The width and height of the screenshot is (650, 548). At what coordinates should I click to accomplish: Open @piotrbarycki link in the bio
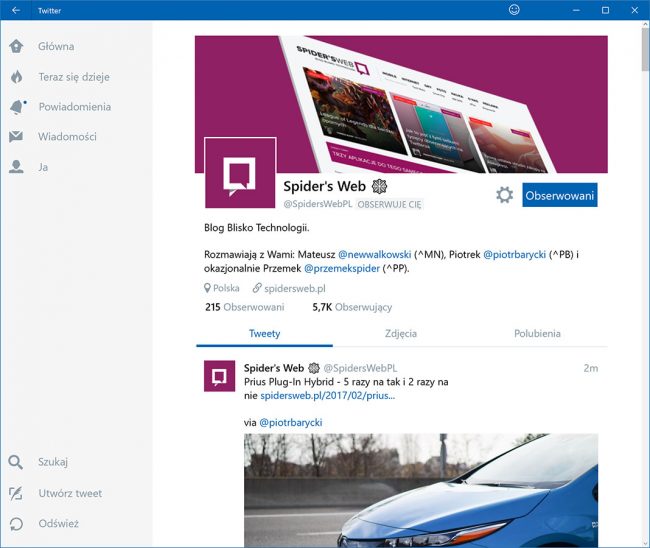pyautogui.click(x=514, y=255)
